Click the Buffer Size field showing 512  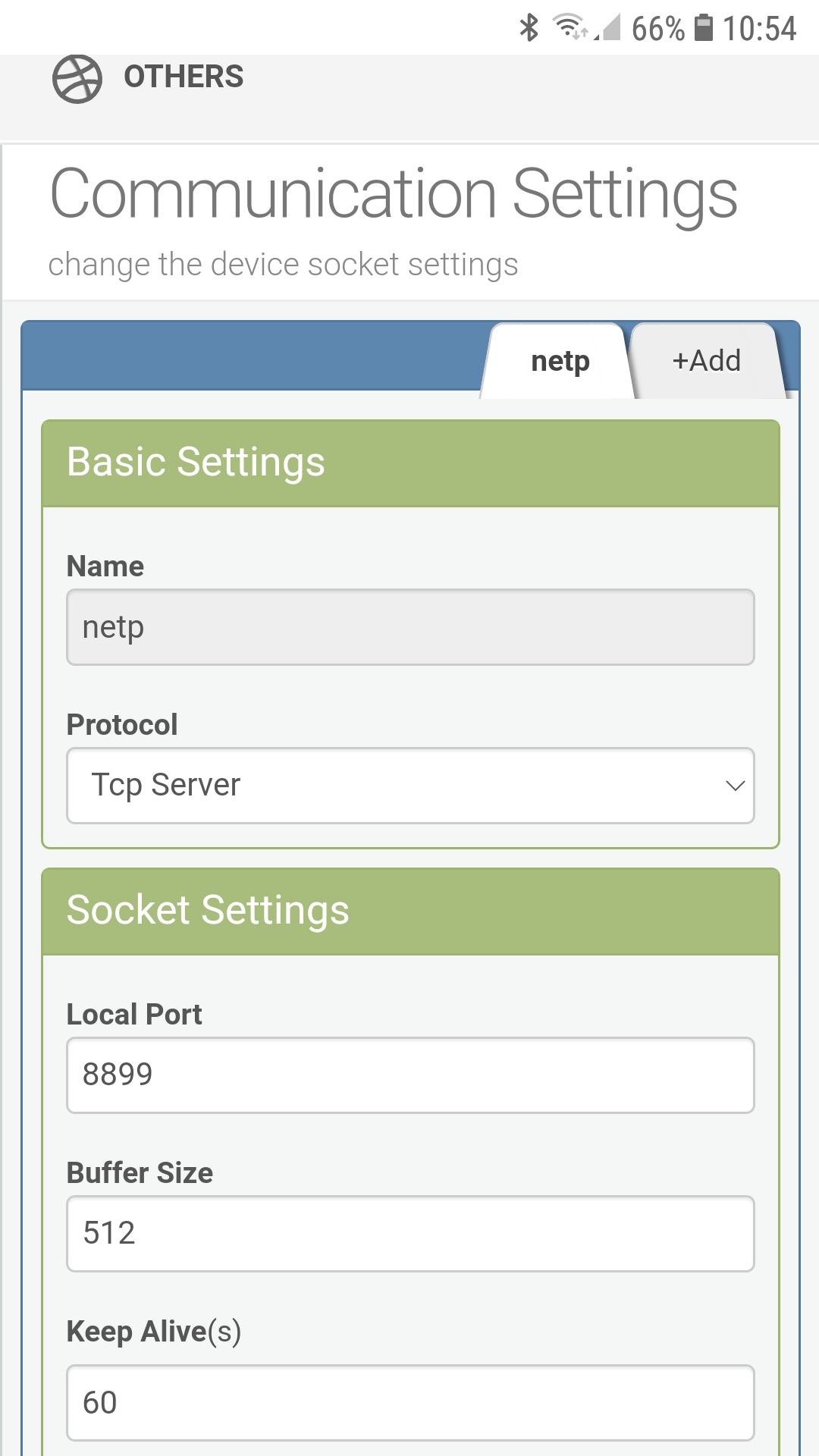[409, 1233]
